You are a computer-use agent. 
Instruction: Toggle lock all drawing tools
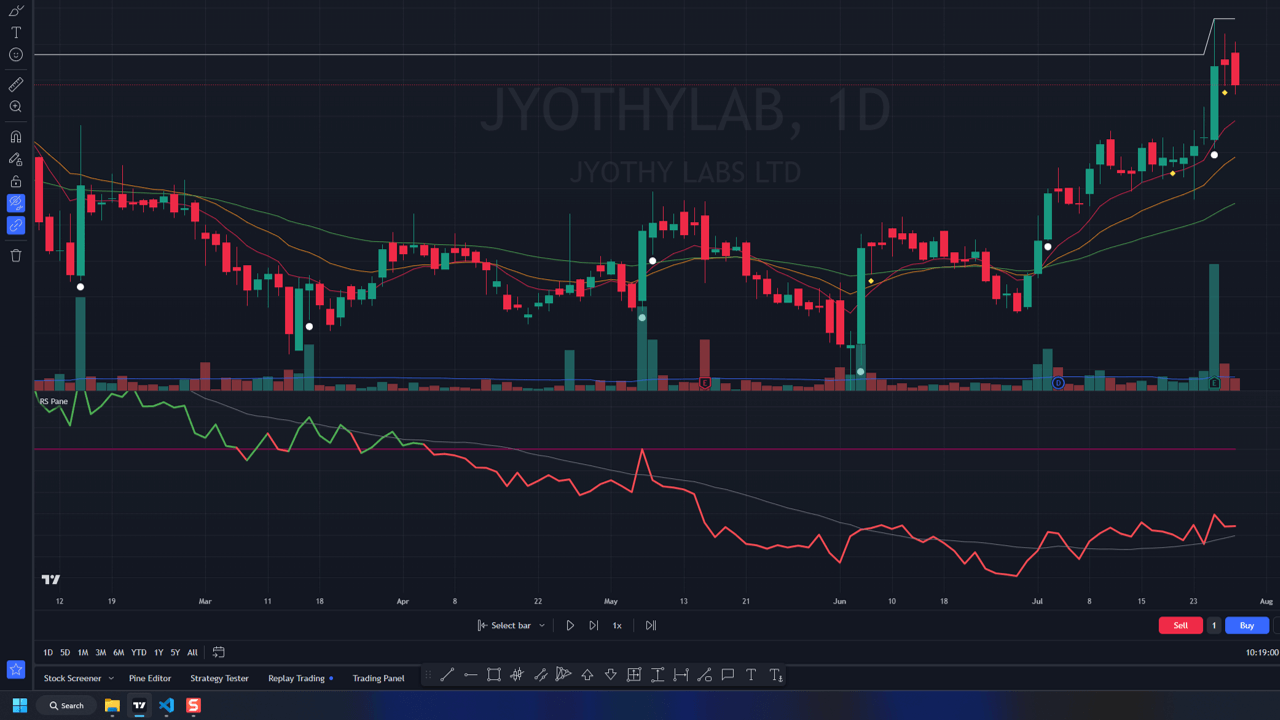click(16, 181)
